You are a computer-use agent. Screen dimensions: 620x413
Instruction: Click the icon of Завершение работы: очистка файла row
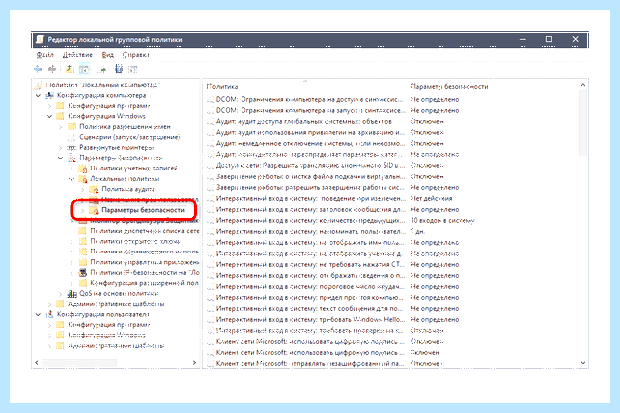[x=210, y=176]
